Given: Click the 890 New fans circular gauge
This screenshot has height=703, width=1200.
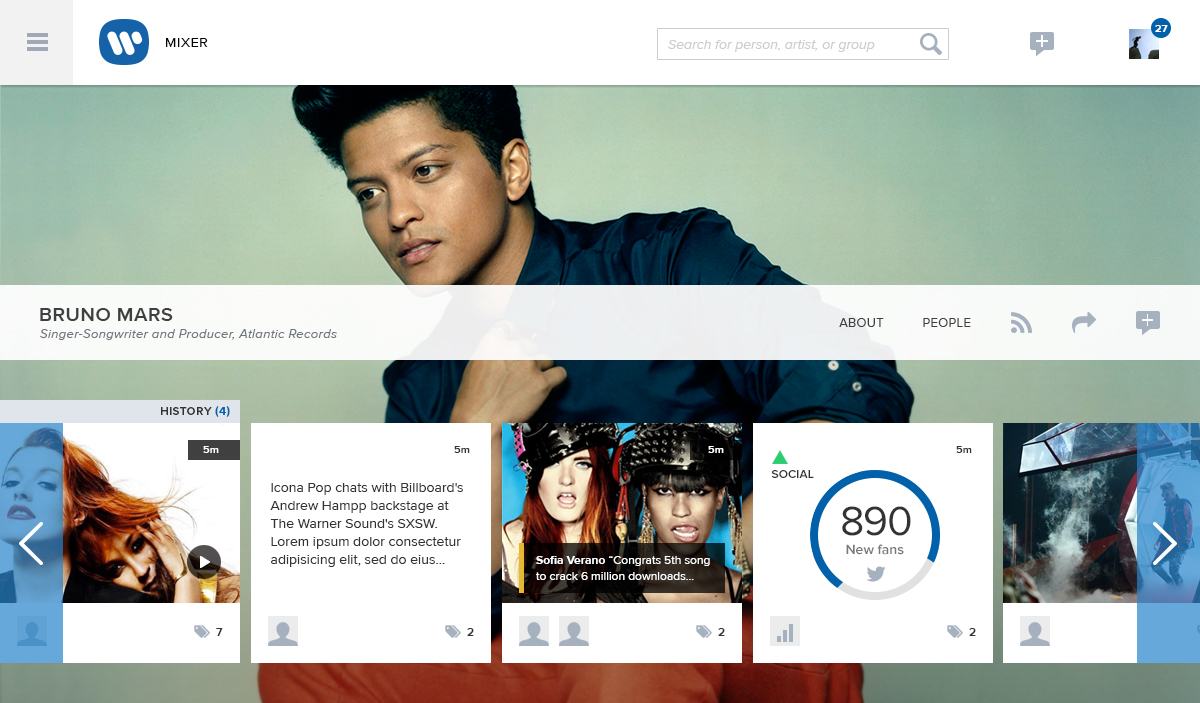Looking at the screenshot, I should 875,535.
